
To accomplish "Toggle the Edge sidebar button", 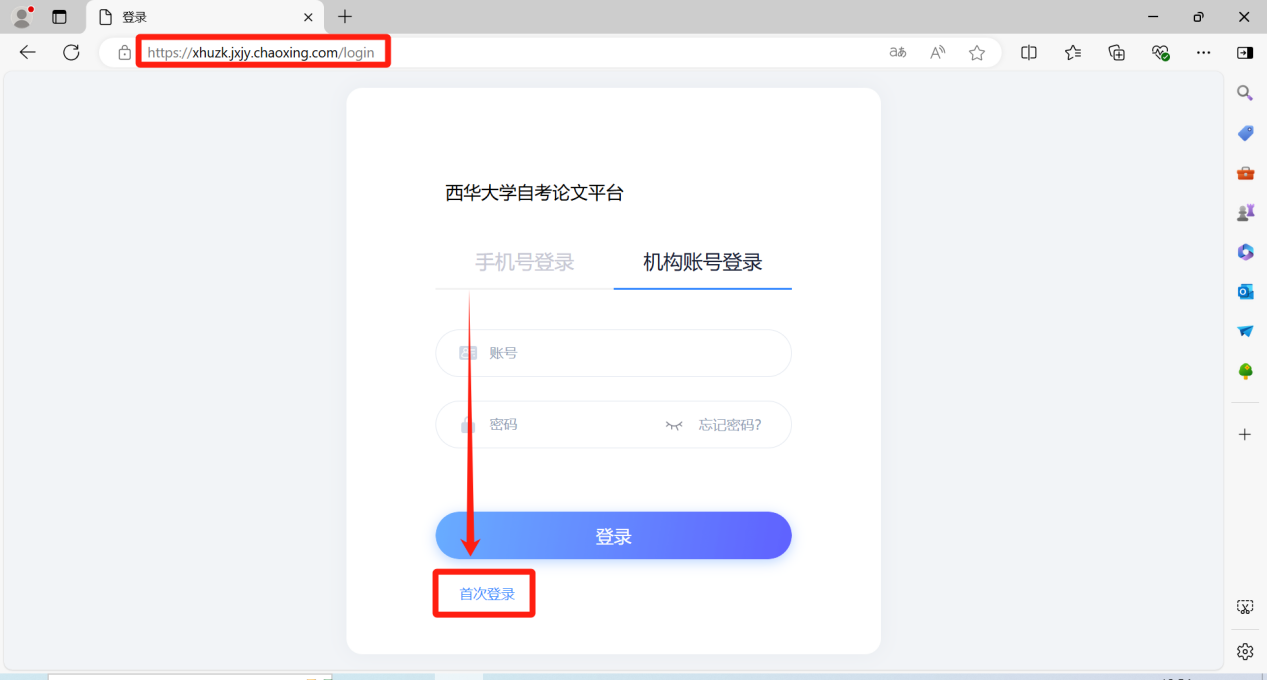I will pos(1245,53).
